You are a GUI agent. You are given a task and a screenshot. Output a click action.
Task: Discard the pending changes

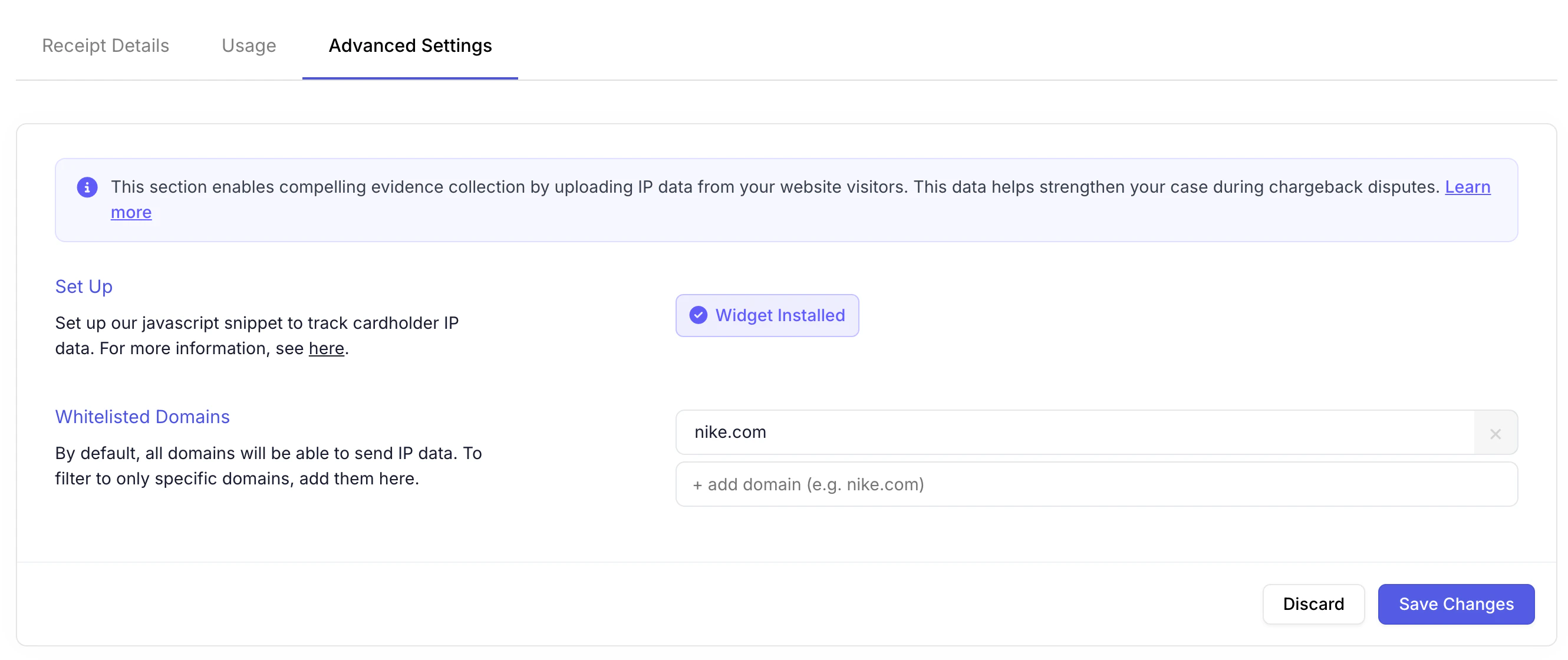[x=1313, y=603]
